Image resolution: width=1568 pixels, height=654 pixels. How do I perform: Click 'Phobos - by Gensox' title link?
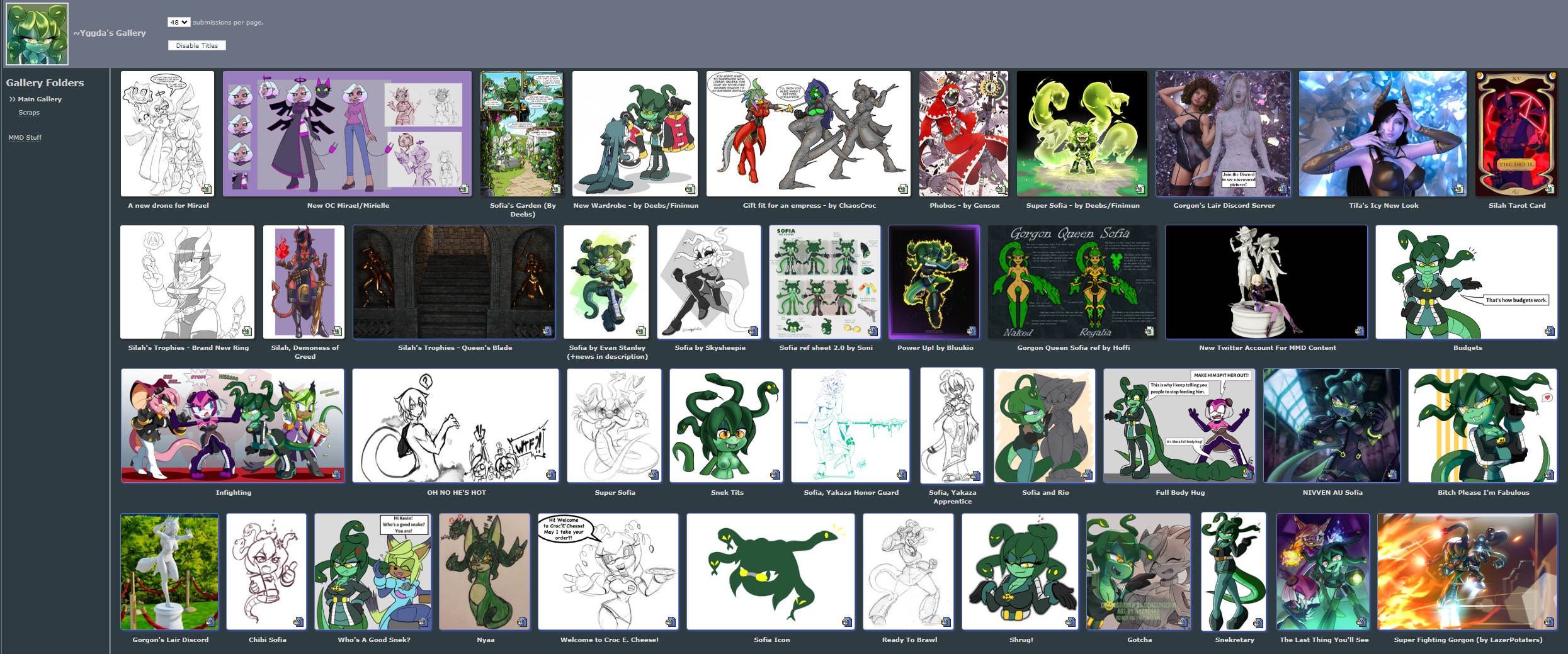coord(965,205)
